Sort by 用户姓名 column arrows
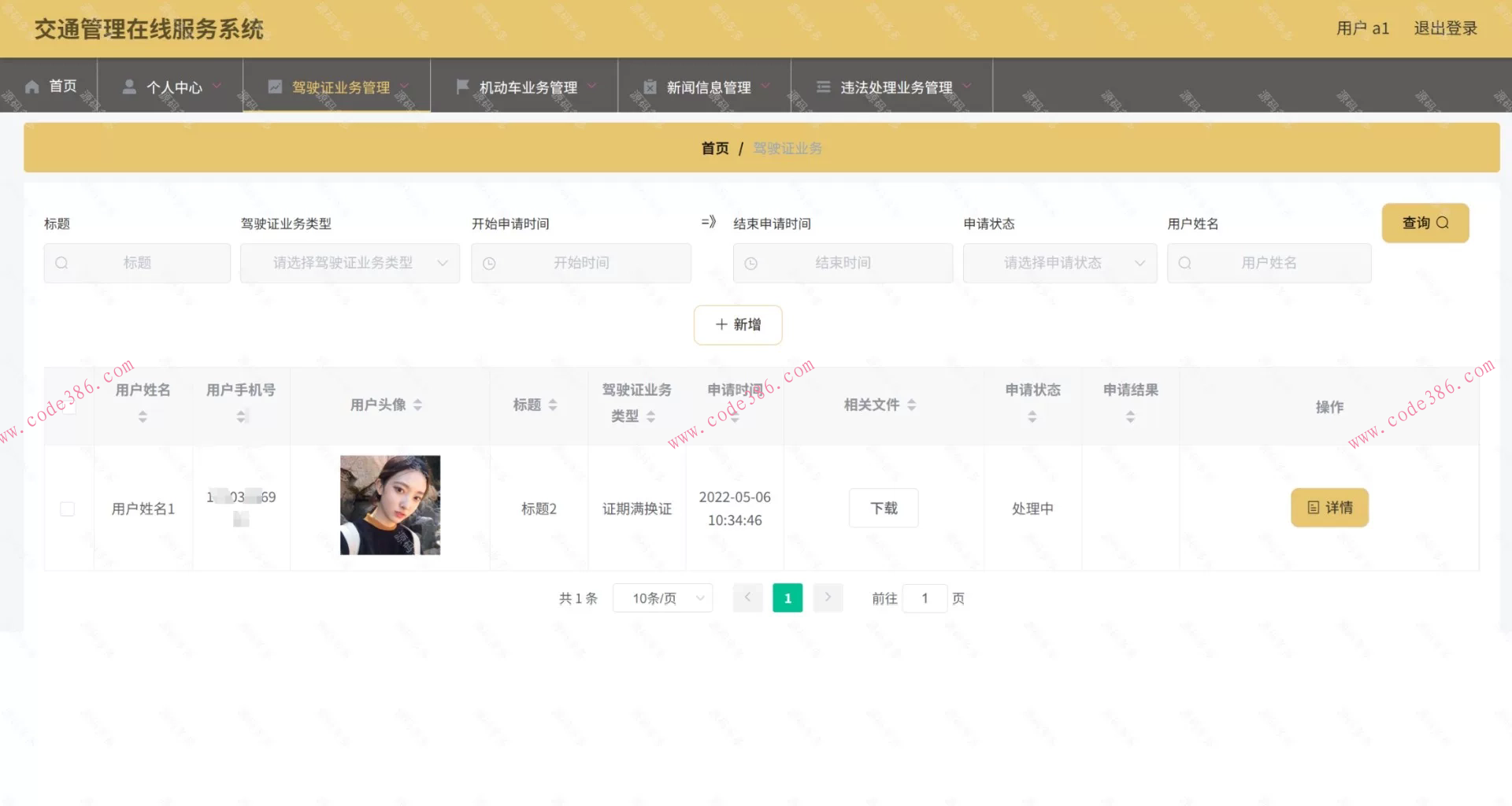Image resolution: width=1512 pixels, height=806 pixels. tap(143, 416)
